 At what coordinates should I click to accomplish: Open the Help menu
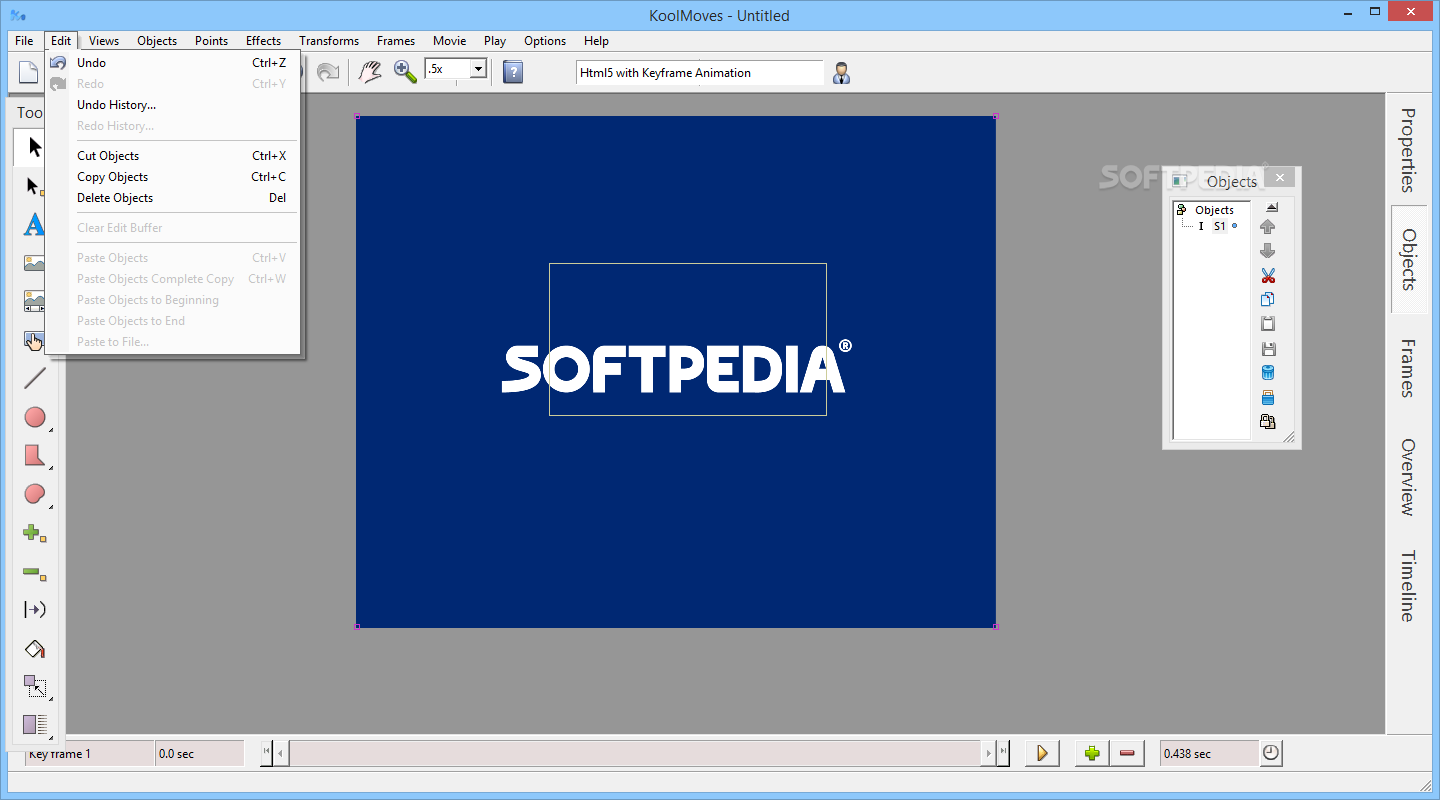click(x=596, y=41)
